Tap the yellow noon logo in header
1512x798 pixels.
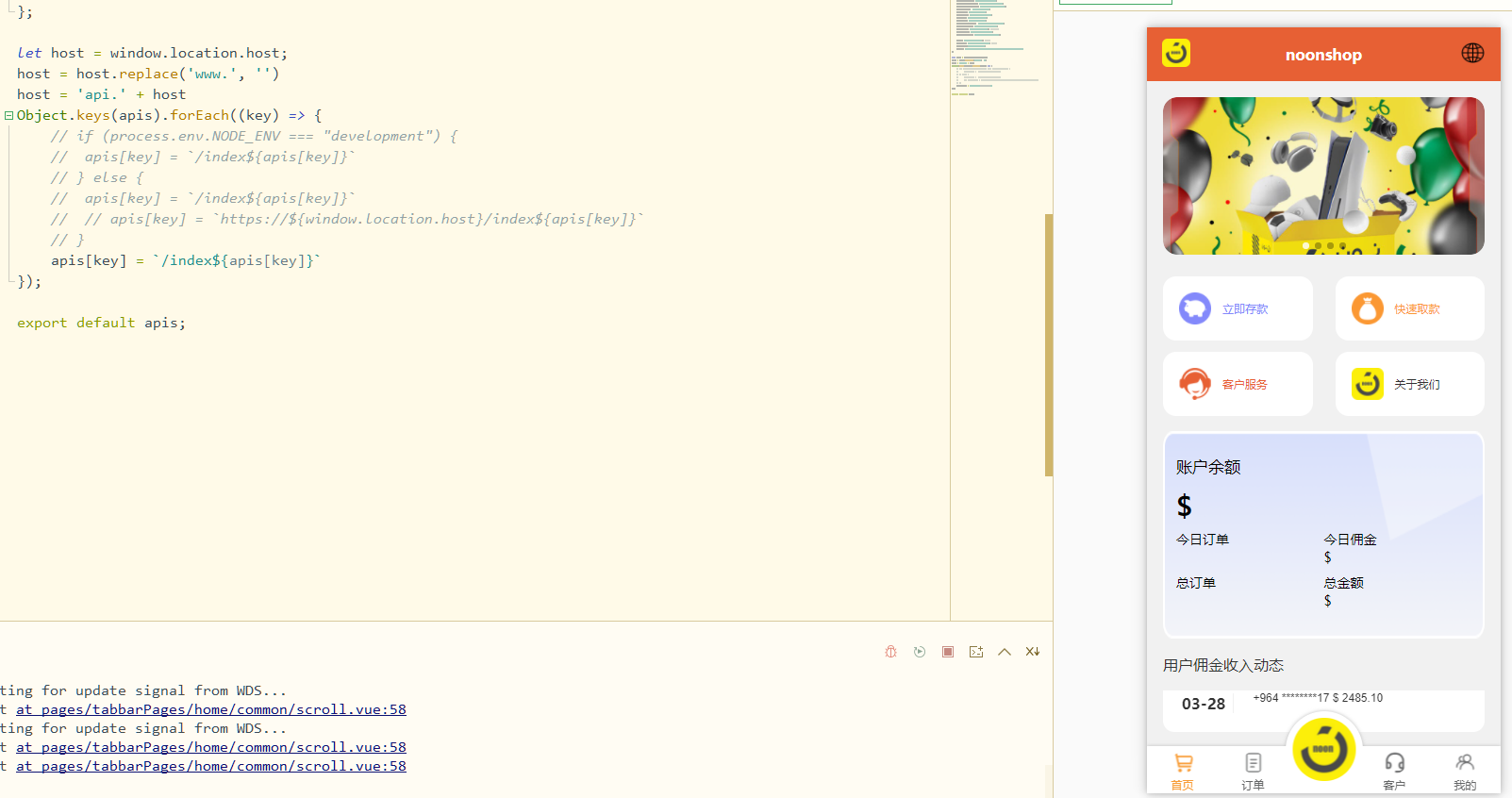(1175, 54)
